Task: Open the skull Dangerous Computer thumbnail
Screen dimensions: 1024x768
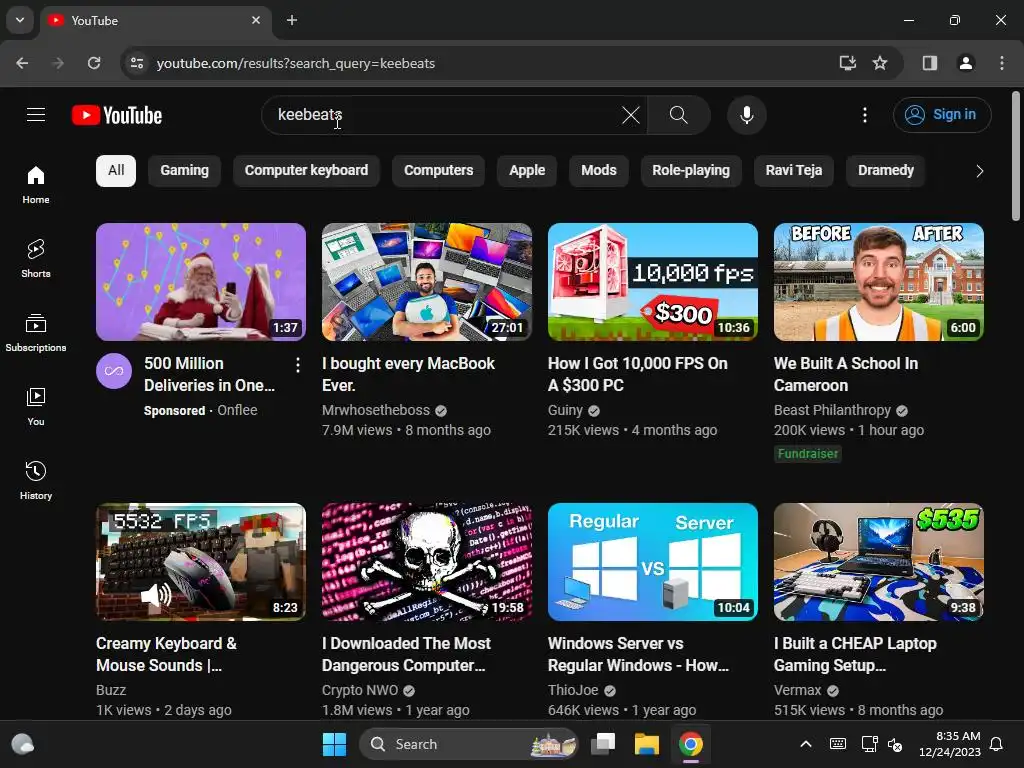Action: point(426,562)
